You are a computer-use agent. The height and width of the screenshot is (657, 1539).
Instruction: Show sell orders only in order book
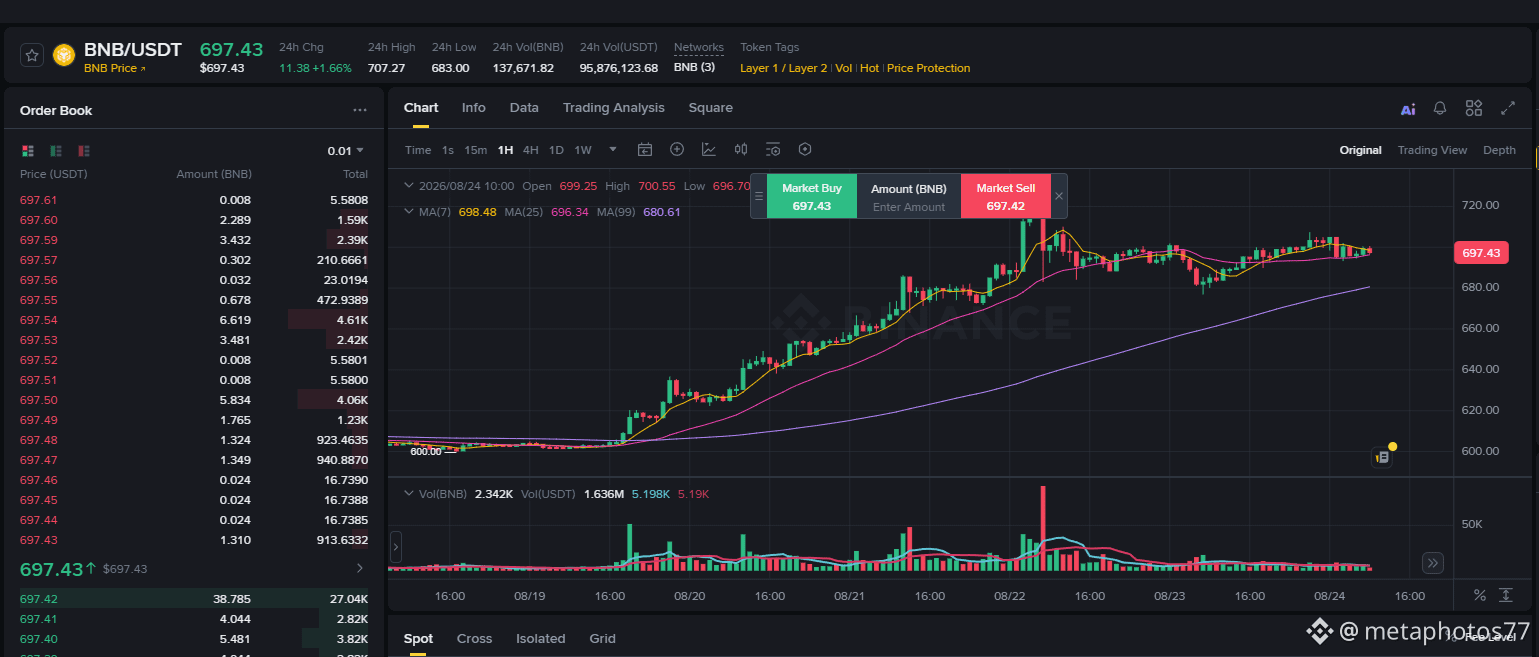tap(84, 151)
